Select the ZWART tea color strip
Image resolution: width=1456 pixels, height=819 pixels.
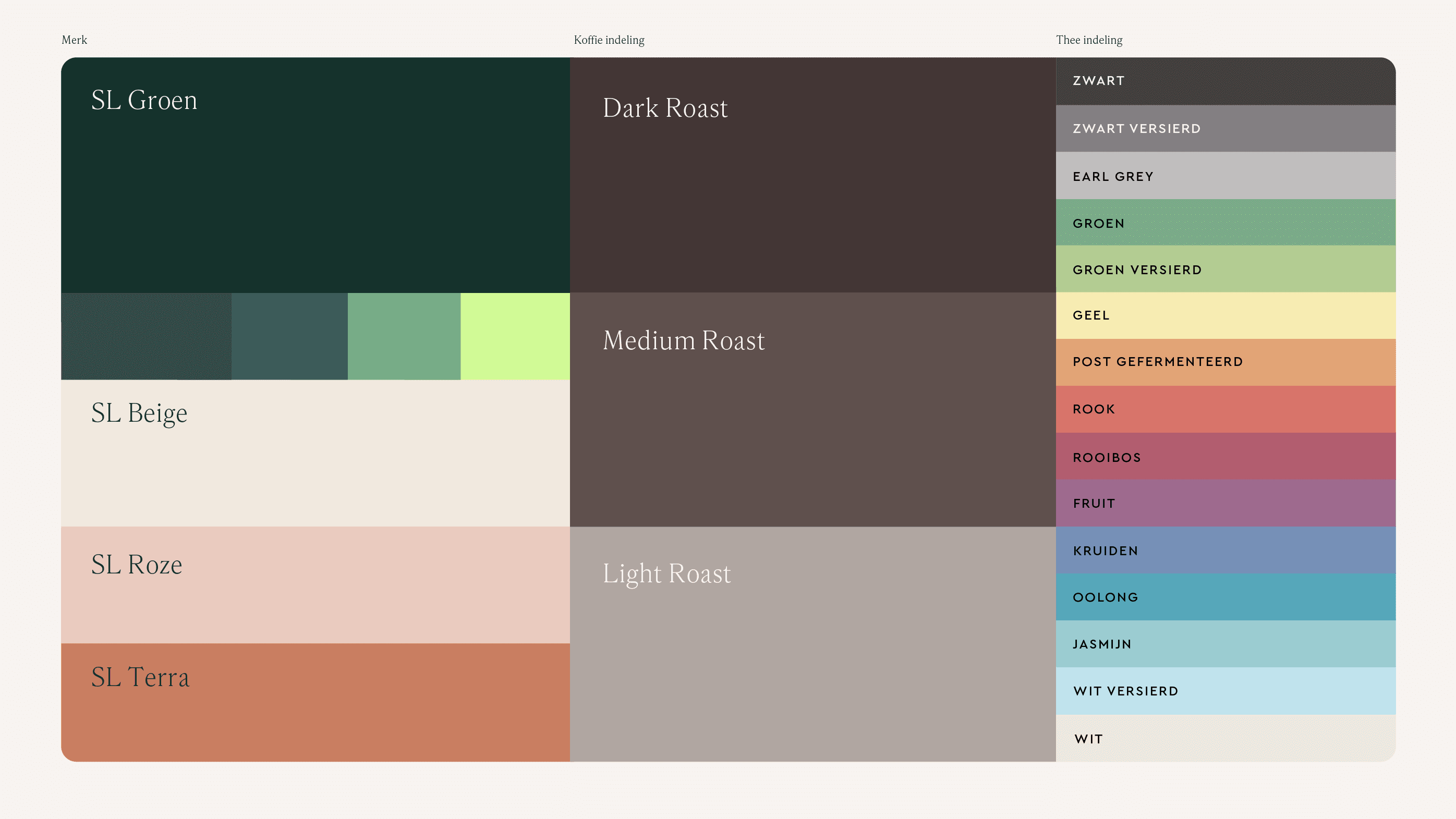click(x=1225, y=81)
